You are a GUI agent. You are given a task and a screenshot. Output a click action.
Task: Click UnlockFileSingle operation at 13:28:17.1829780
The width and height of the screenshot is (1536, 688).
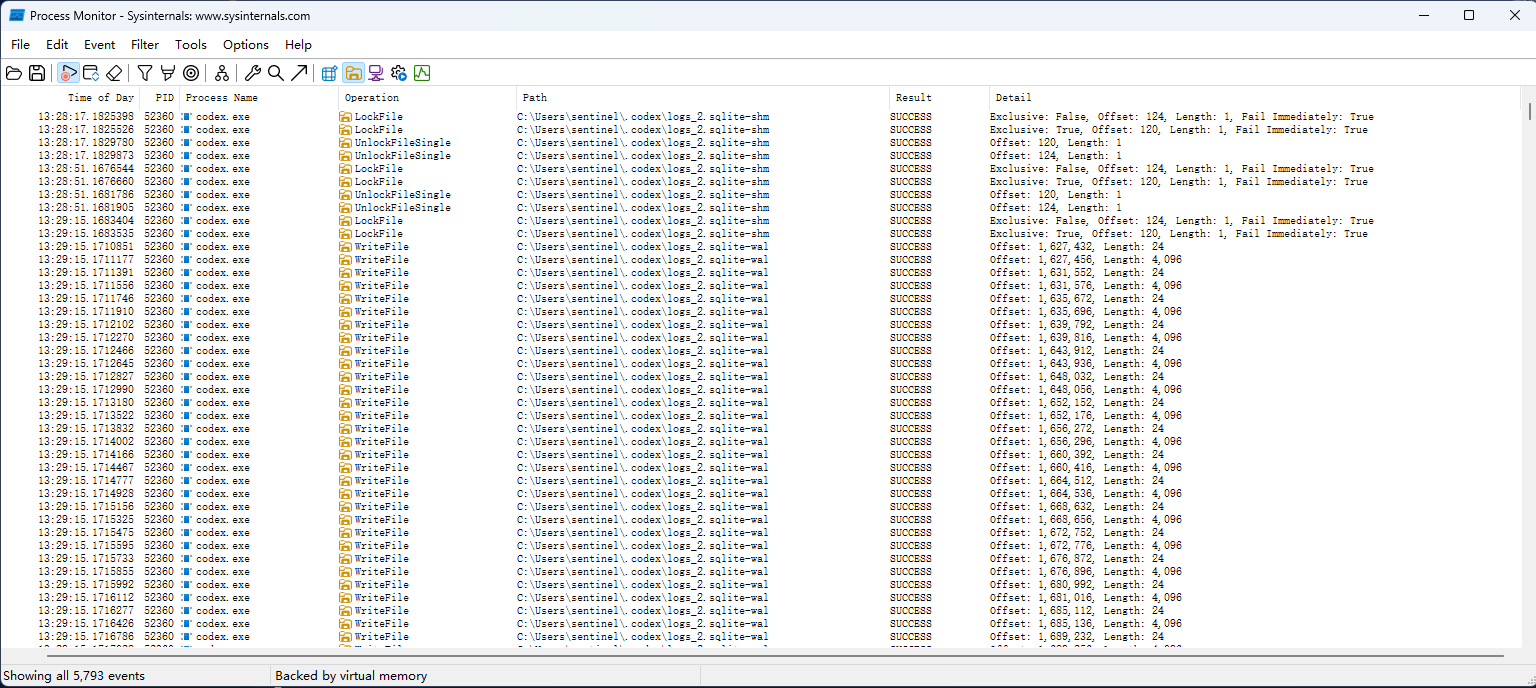(402, 143)
